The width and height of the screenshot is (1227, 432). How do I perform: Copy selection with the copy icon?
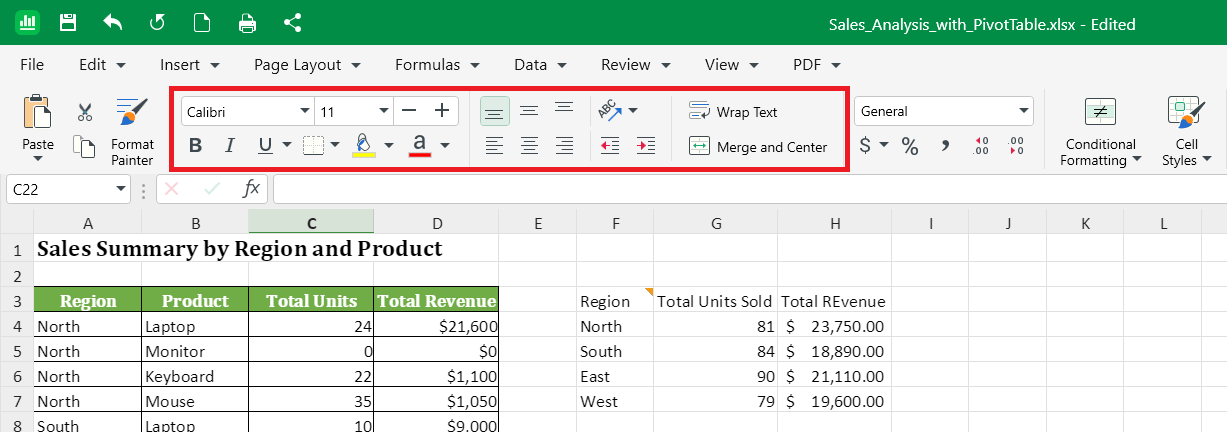coord(84,147)
